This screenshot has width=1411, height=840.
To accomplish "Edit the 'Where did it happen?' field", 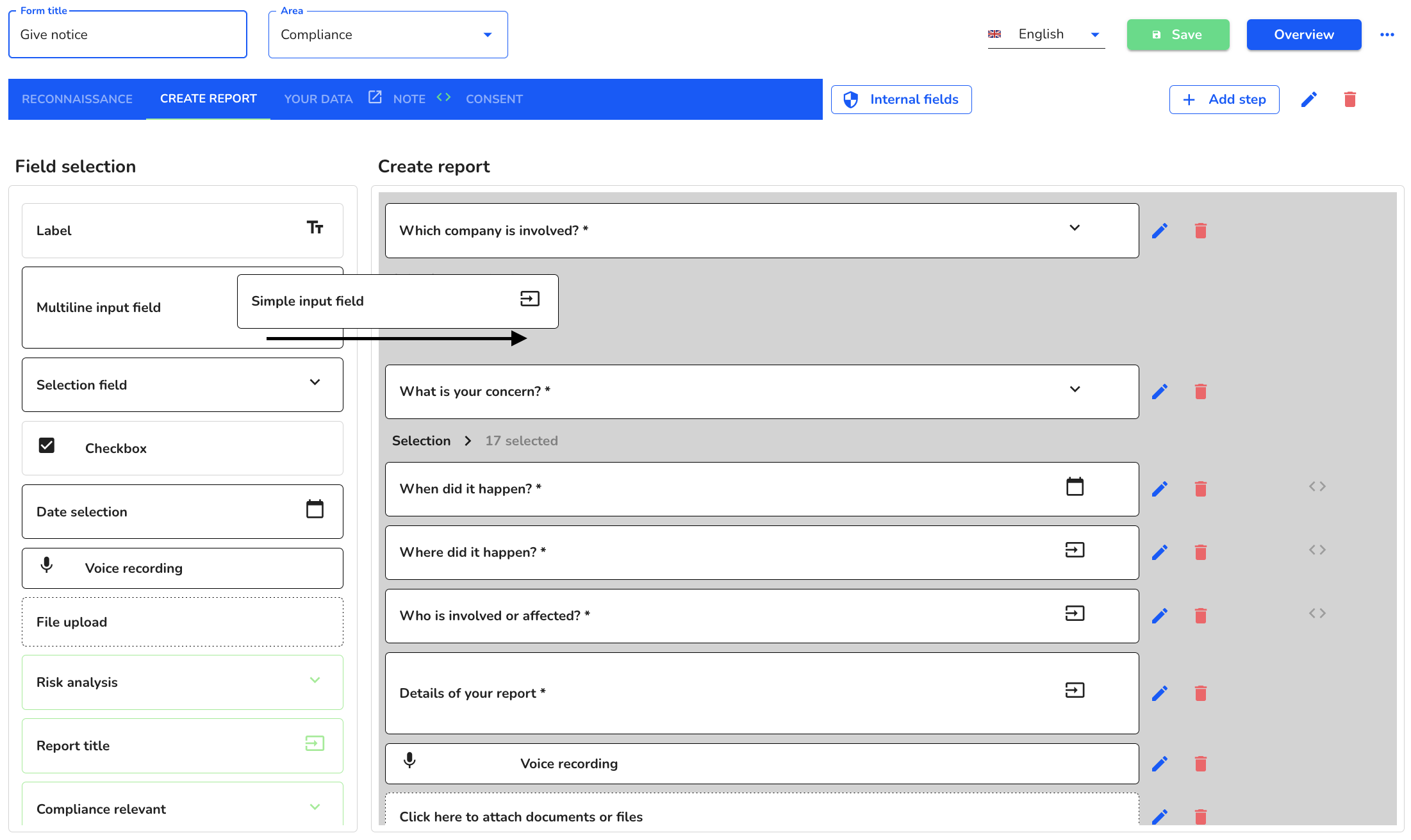I will (x=1159, y=552).
